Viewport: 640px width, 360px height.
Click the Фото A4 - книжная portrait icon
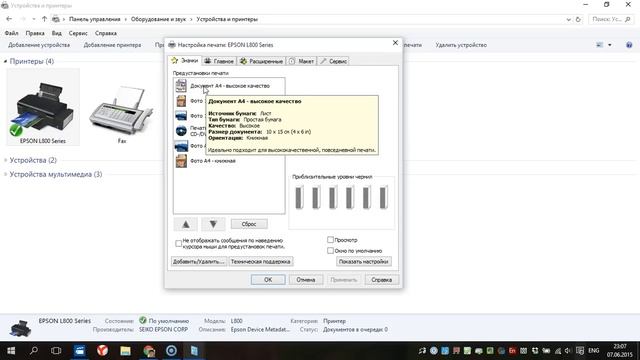181,161
